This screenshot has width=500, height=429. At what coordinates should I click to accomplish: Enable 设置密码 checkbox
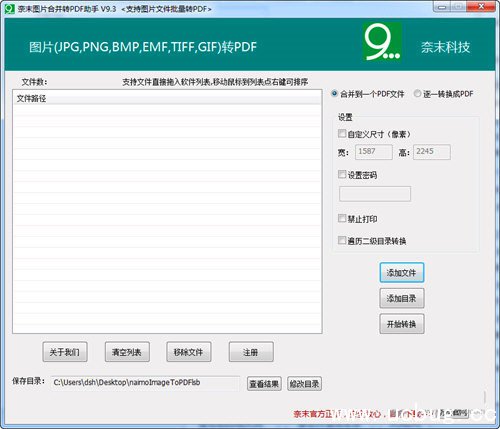(342, 174)
